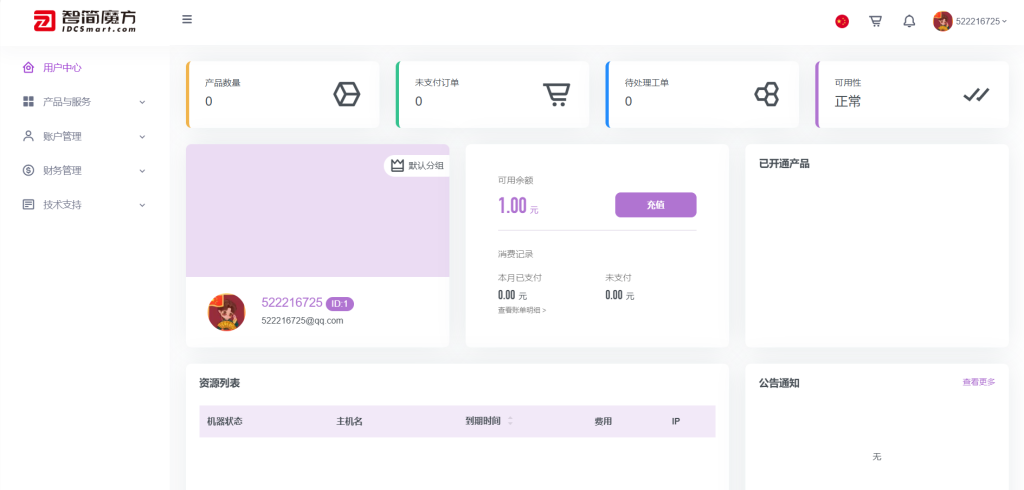Click the purple username 522216725

[292, 302]
